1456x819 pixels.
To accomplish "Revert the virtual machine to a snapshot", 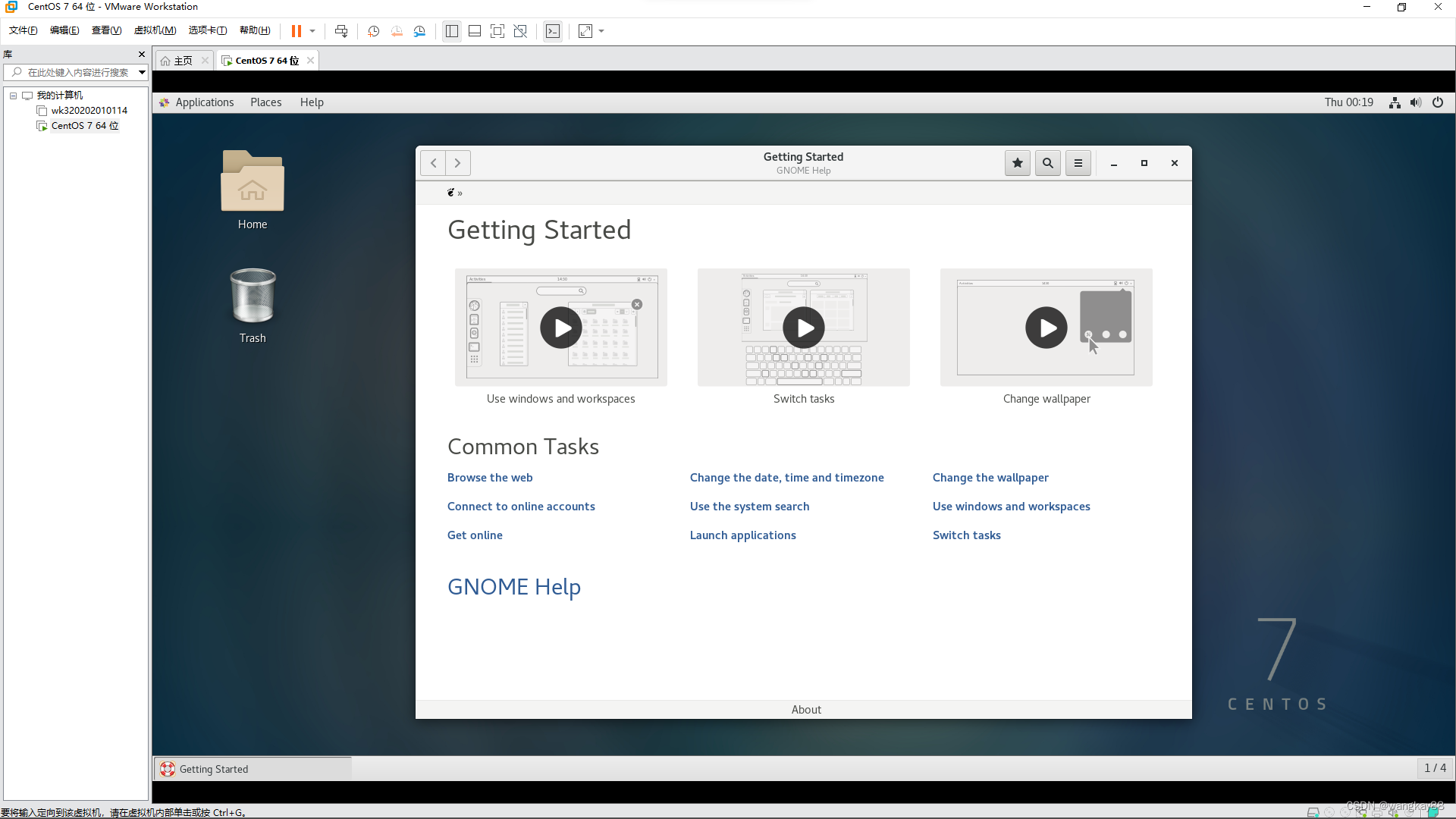I will coord(397,31).
